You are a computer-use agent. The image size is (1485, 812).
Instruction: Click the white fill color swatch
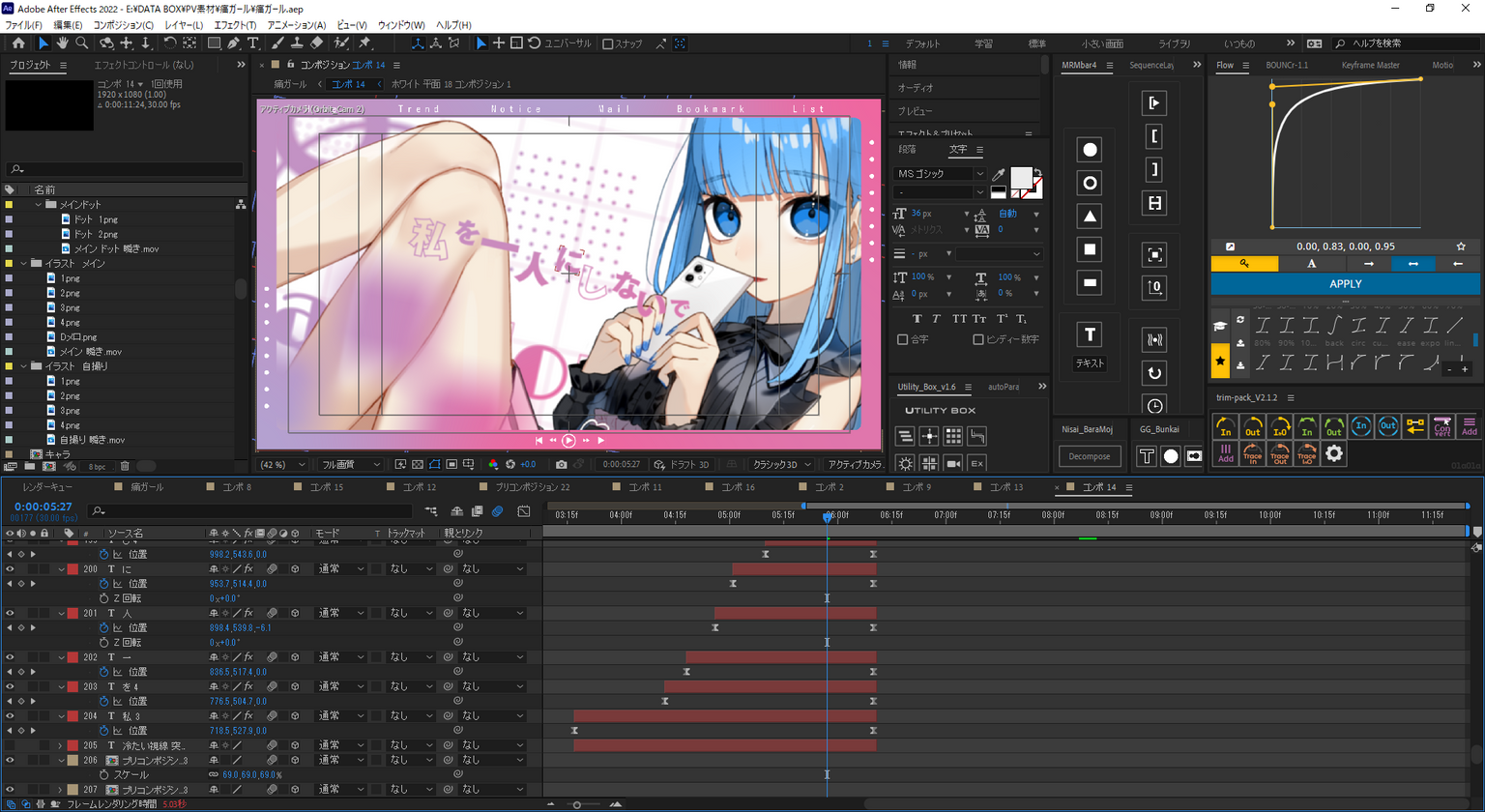(x=1020, y=177)
